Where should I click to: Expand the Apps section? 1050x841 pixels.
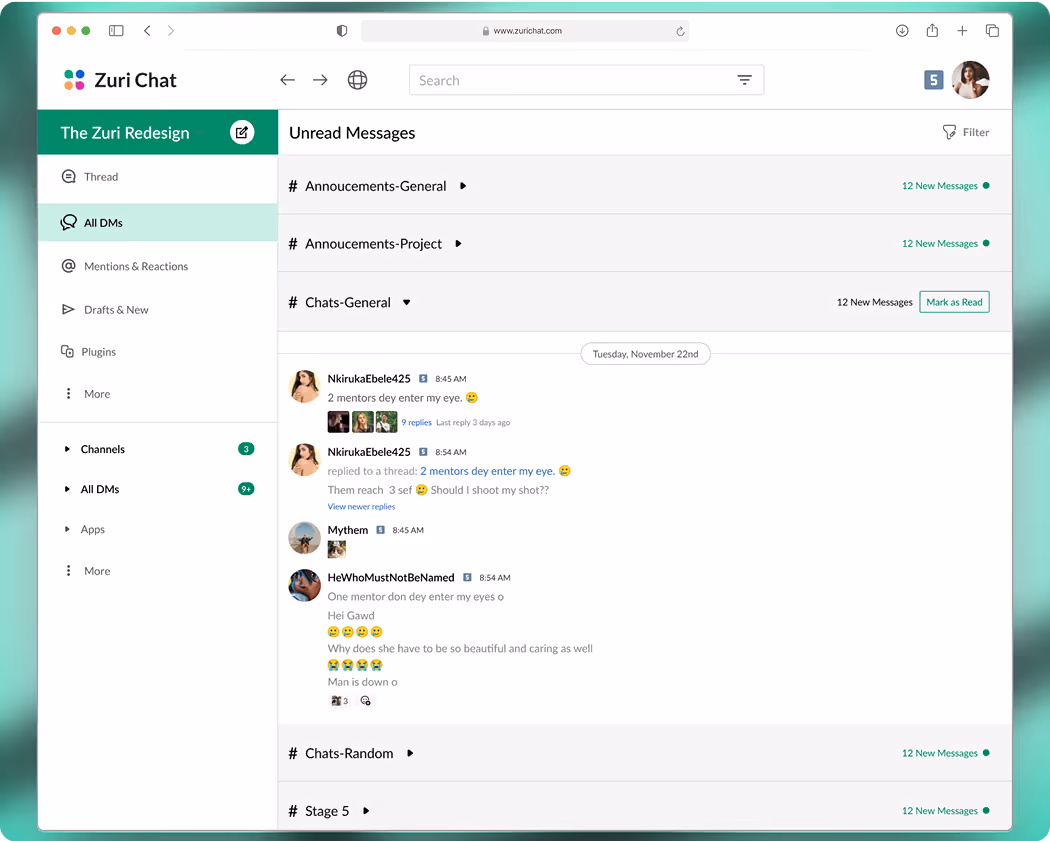point(67,529)
